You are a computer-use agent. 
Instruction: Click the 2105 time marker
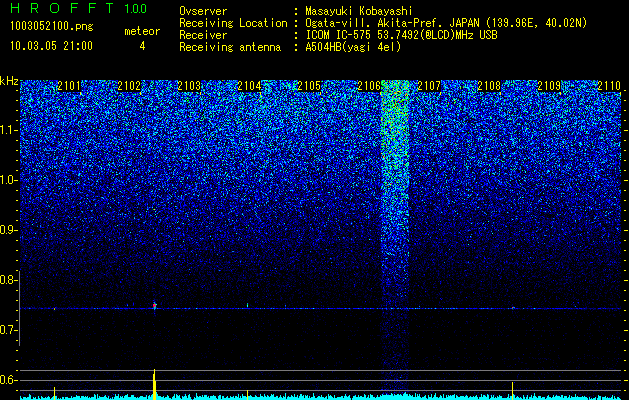click(309, 86)
